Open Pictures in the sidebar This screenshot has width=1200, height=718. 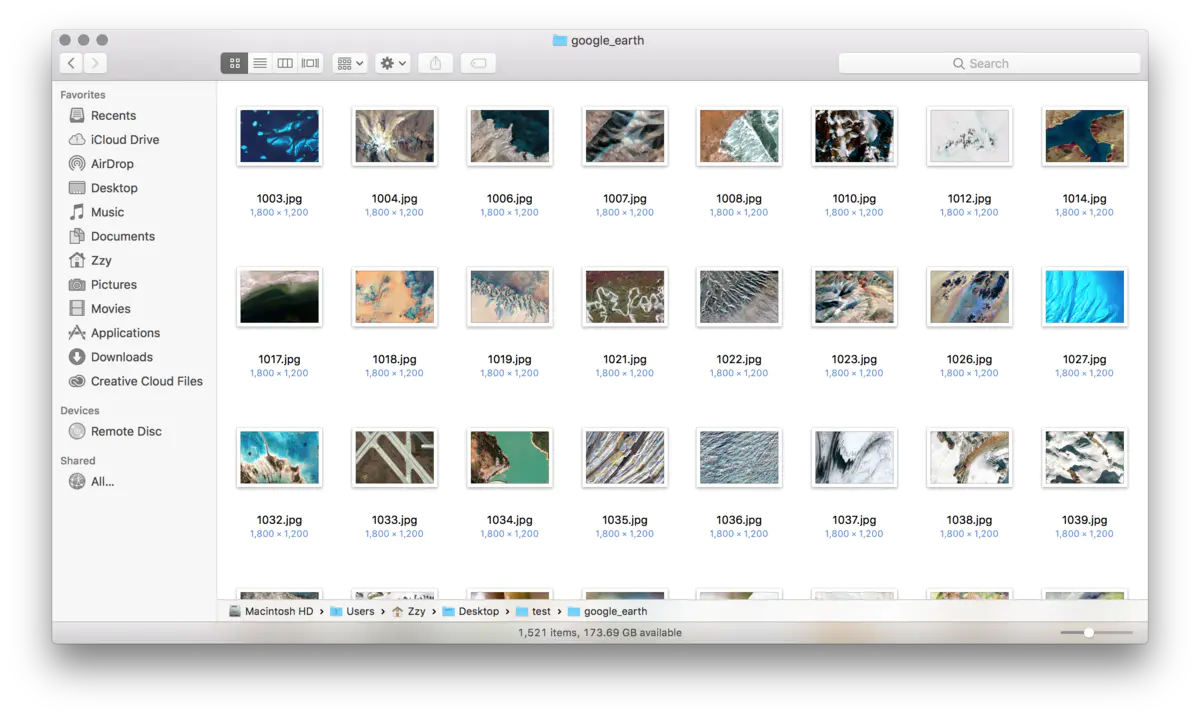tap(114, 285)
